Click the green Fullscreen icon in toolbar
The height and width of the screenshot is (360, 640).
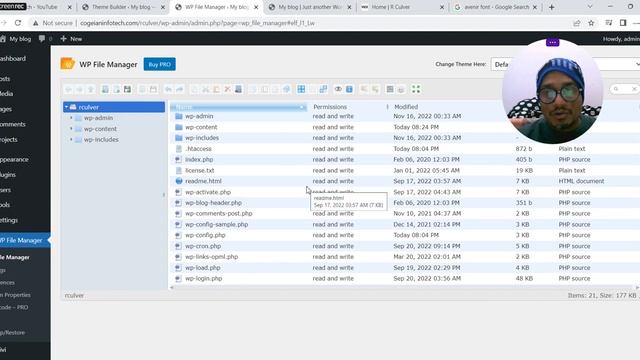pyautogui.click(x=416, y=89)
